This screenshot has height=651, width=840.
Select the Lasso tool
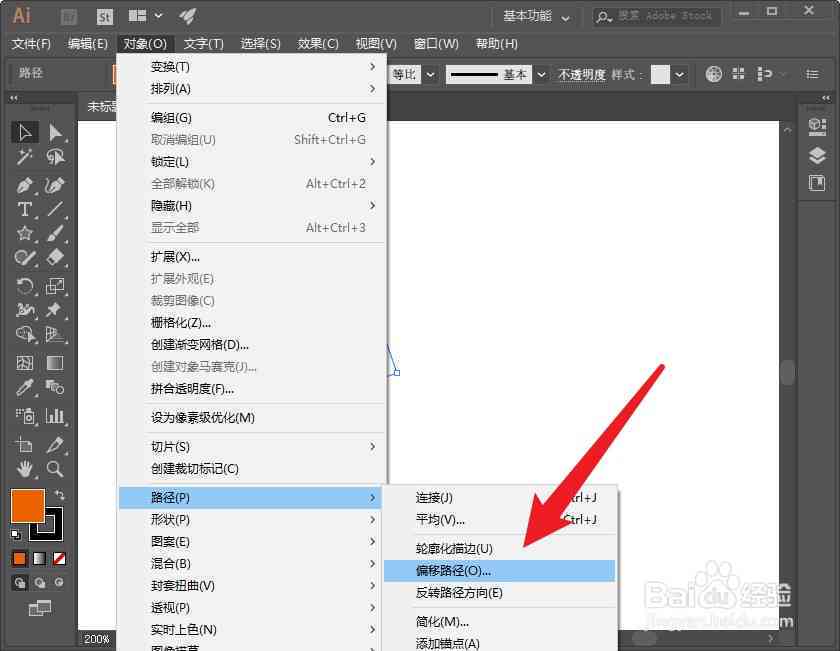[x=55, y=157]
